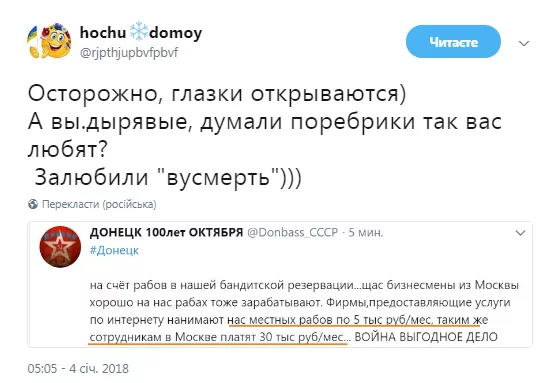Click the globe icon beside Перекласти
This screenshot has width=560, height=383.
pyautogui.click(x=33, y=204)
